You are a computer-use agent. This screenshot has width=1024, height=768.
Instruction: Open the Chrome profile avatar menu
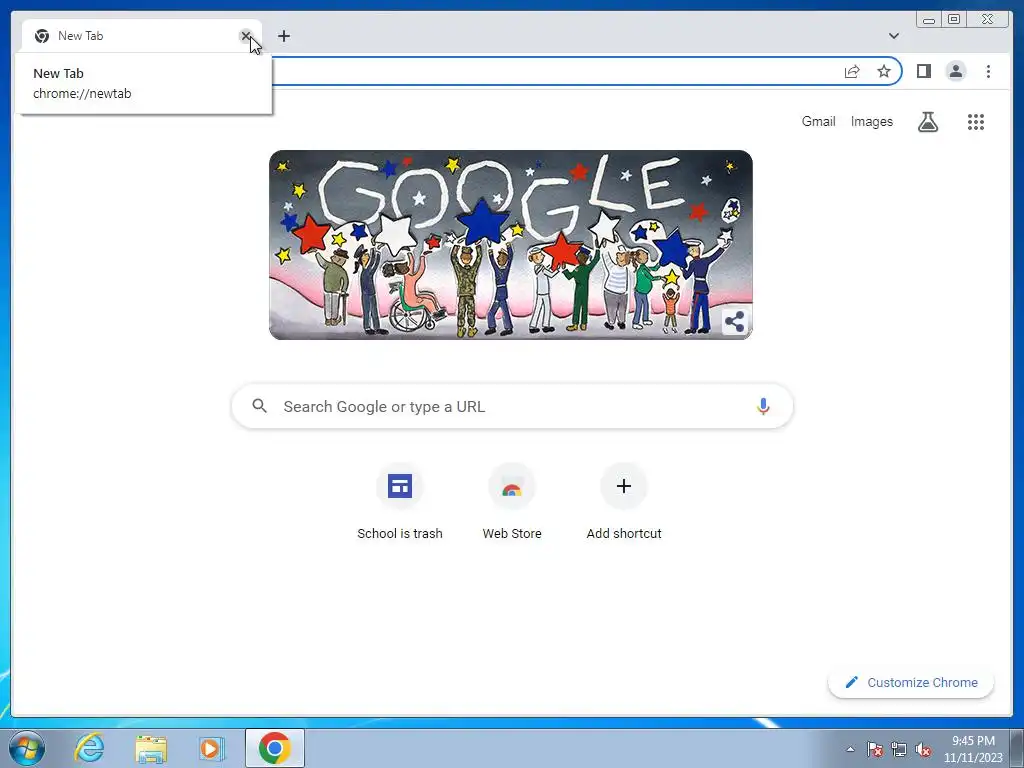tap(955, 71)
